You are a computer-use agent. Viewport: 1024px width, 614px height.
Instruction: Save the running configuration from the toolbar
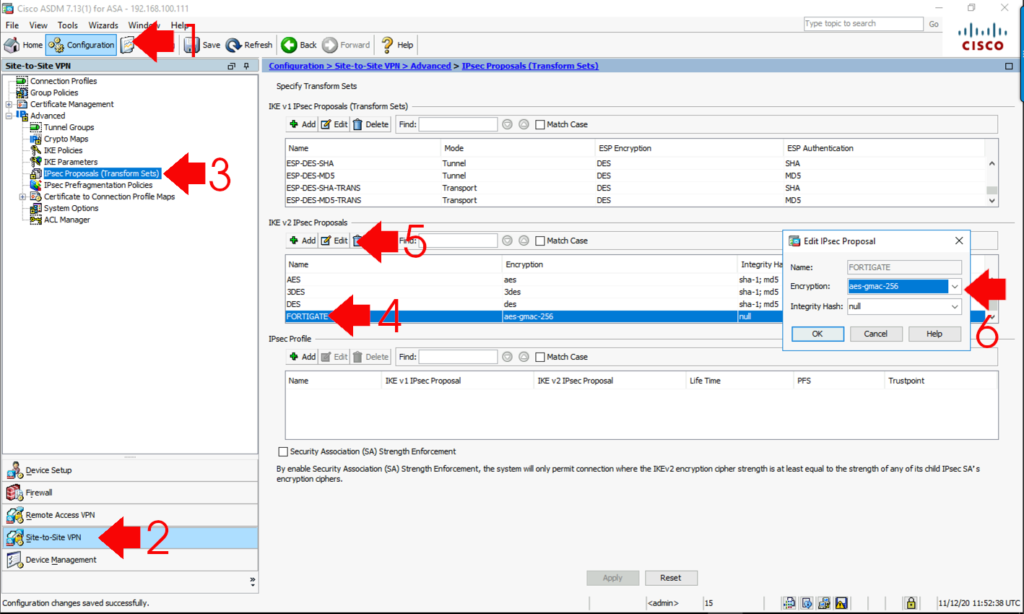tap(202, 45)
